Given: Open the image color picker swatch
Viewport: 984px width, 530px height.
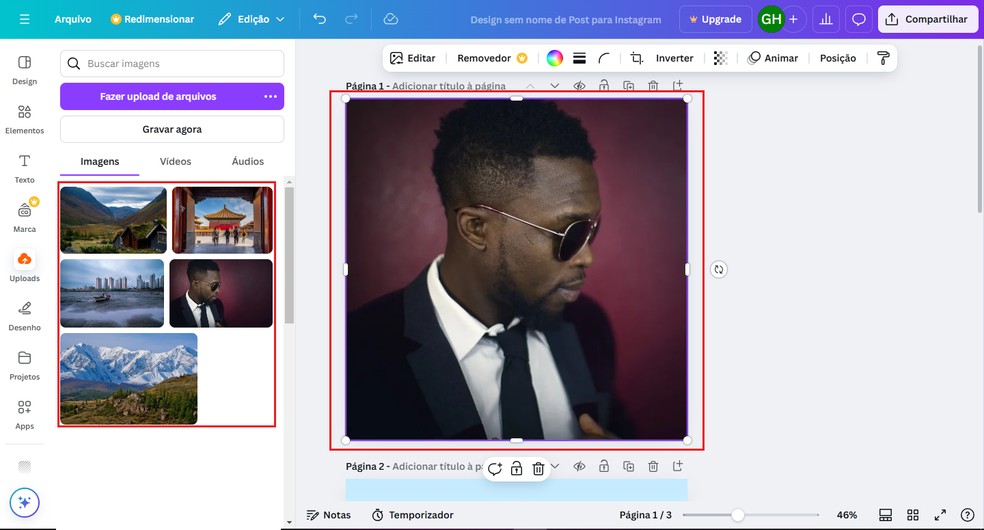Looking at the screenshot, I should 554,58.
